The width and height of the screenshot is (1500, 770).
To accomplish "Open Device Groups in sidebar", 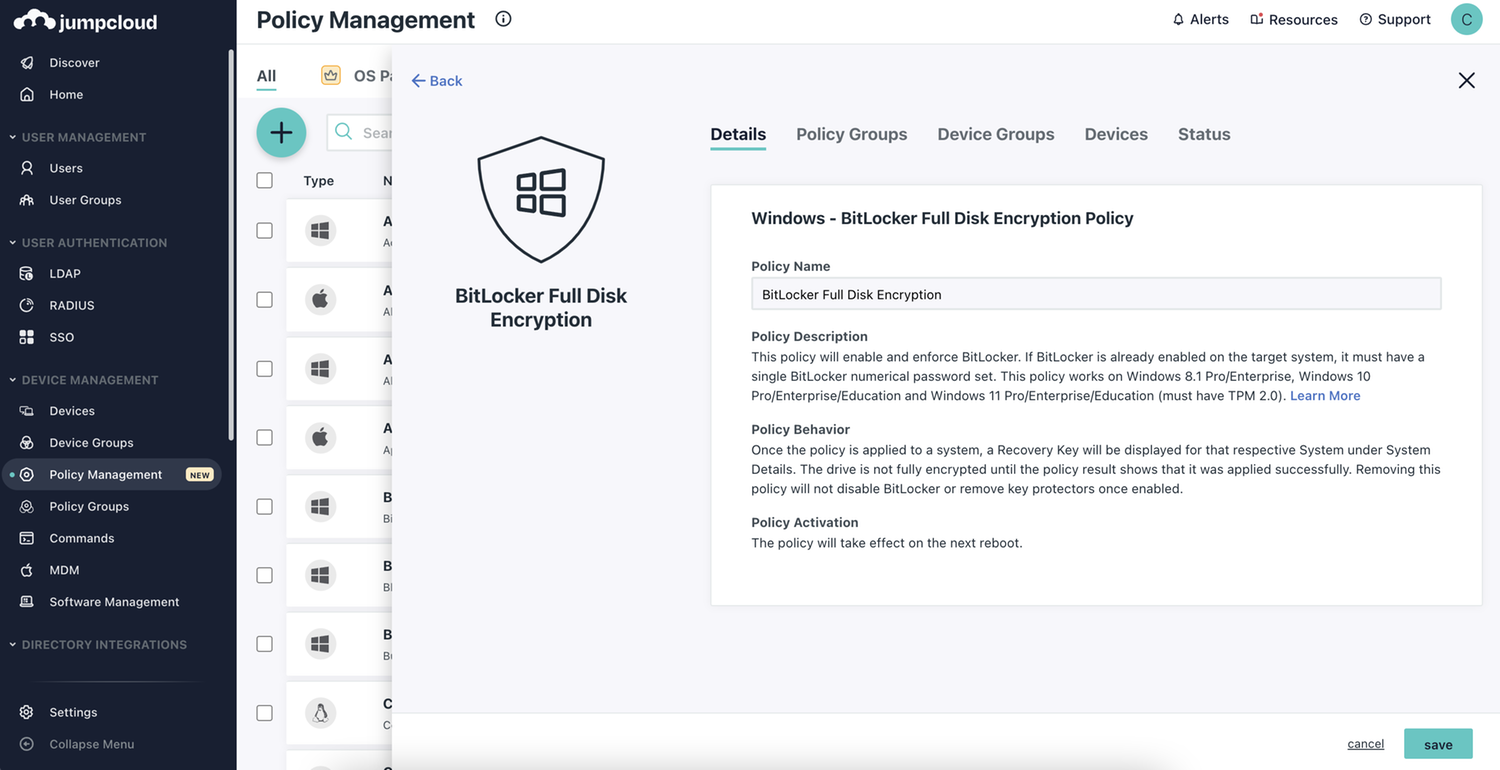I will [x=91, y=443].
